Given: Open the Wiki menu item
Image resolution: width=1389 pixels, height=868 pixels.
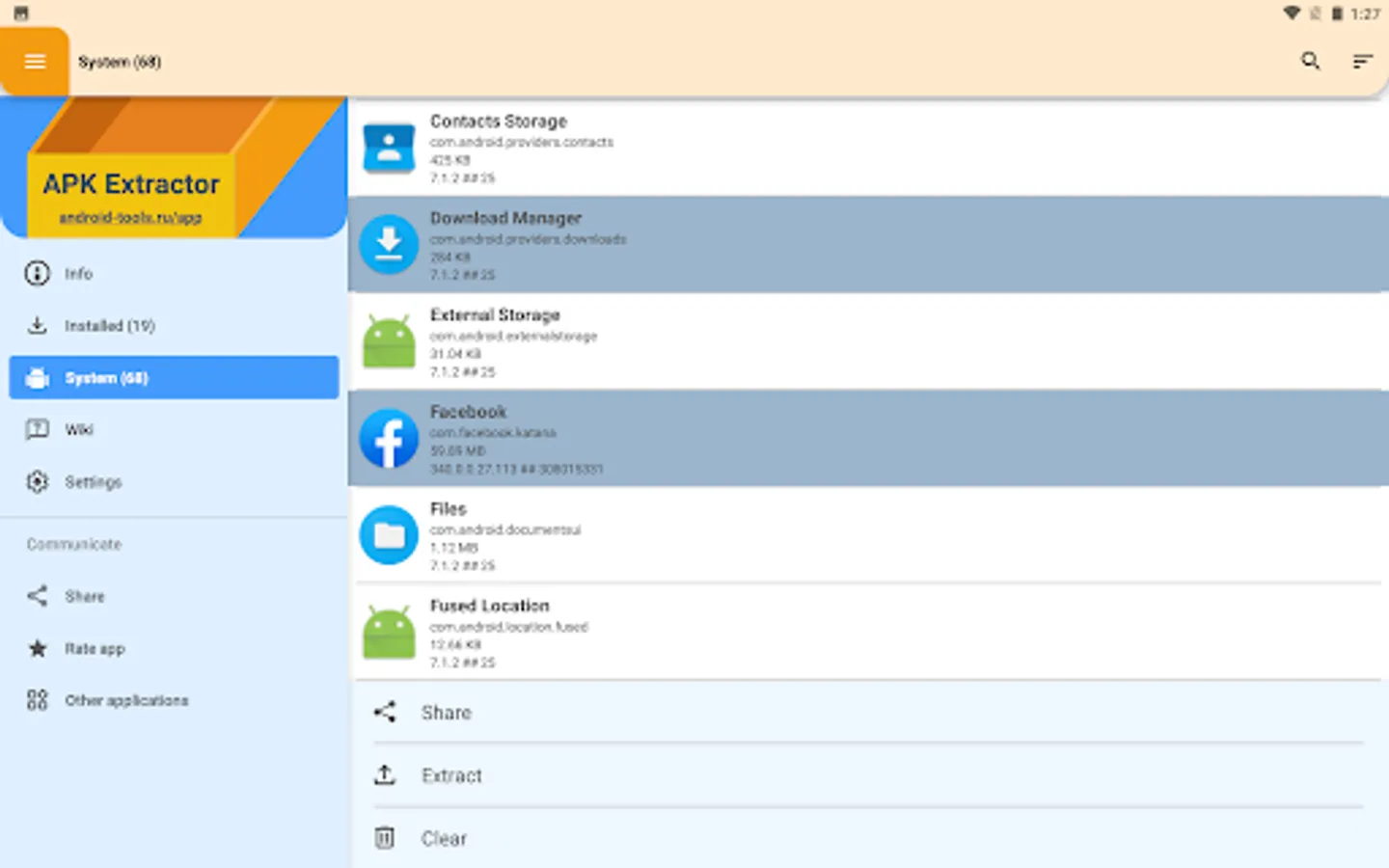Looking at the screenshot, I should (174, 429).
